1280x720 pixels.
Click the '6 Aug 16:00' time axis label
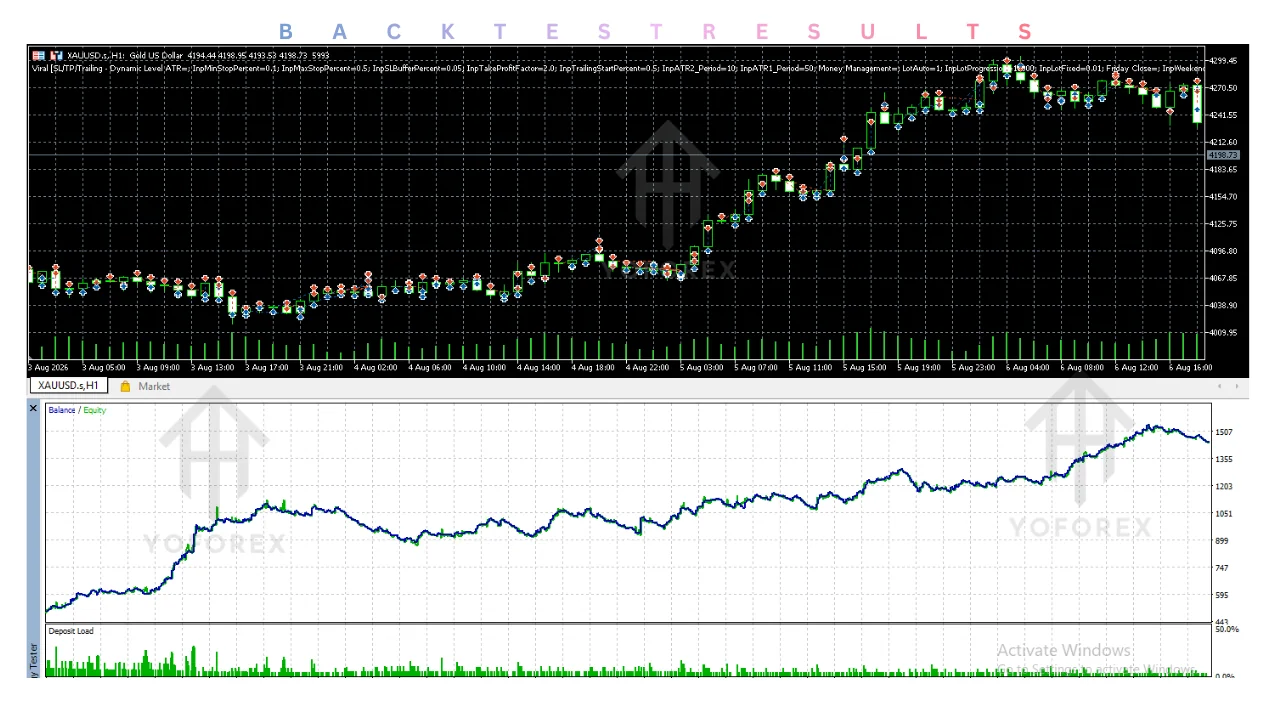coord(1190,367)
